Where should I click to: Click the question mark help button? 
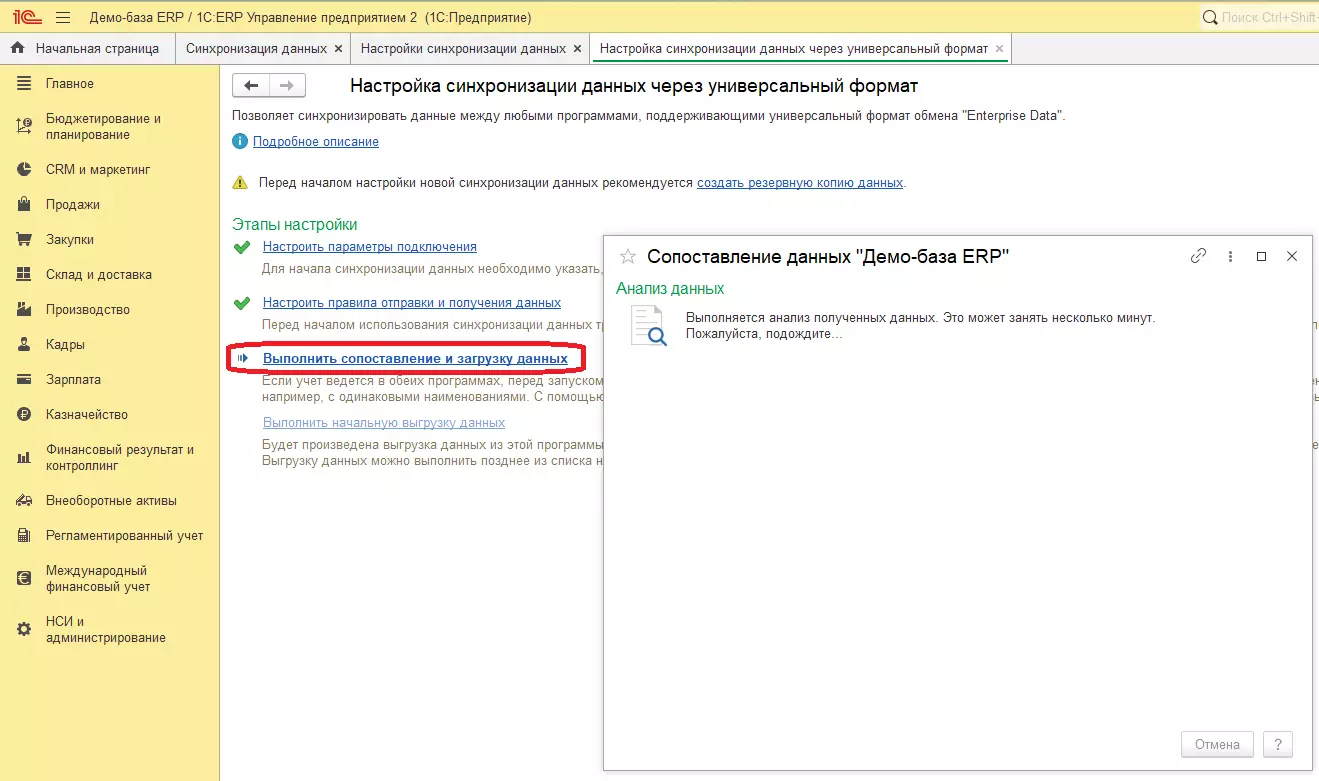point(1277,744)
